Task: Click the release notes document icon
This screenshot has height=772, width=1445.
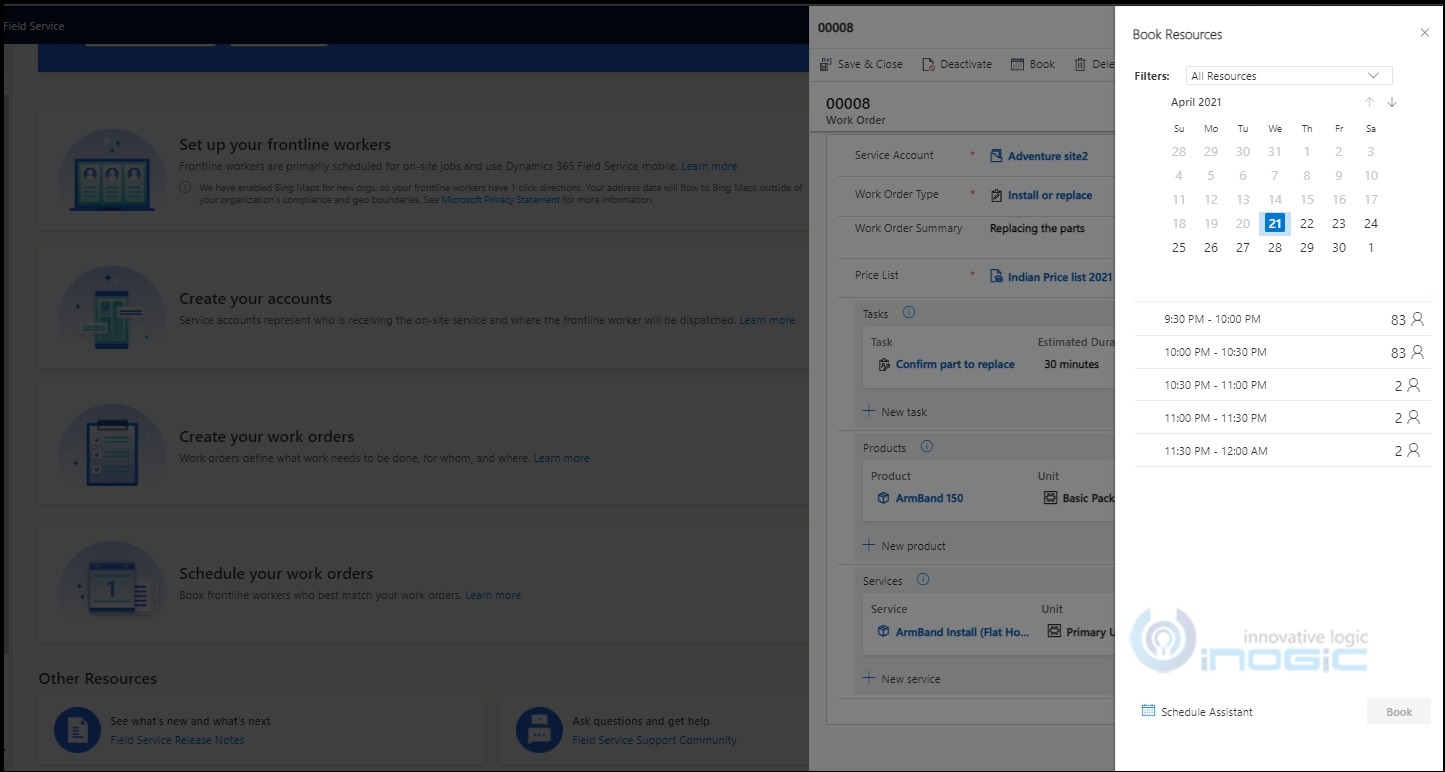Action: [78, 730]
